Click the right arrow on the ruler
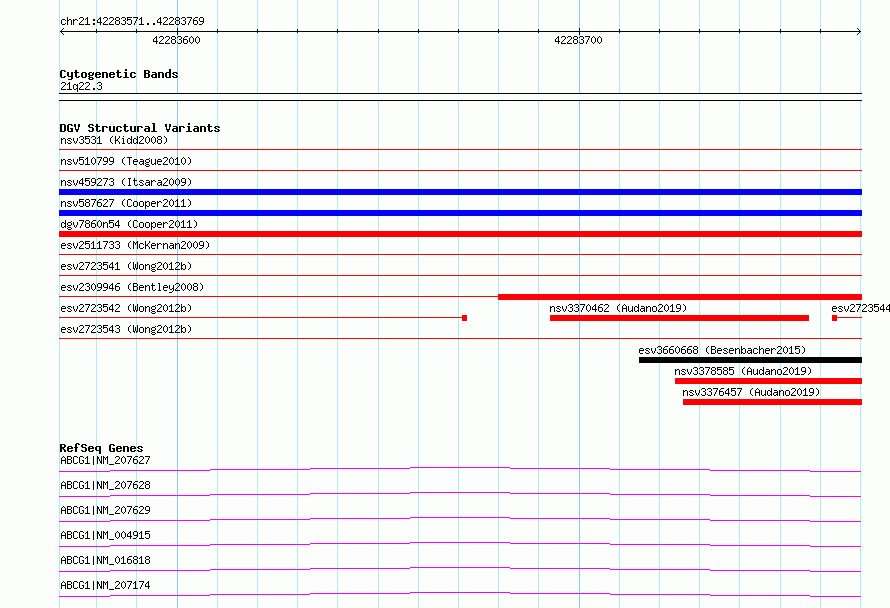 pos(859,31)
